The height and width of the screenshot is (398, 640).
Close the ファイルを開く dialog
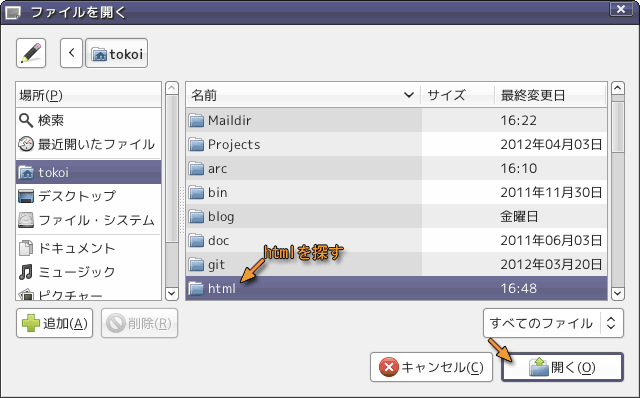click(x=621, y=9)
